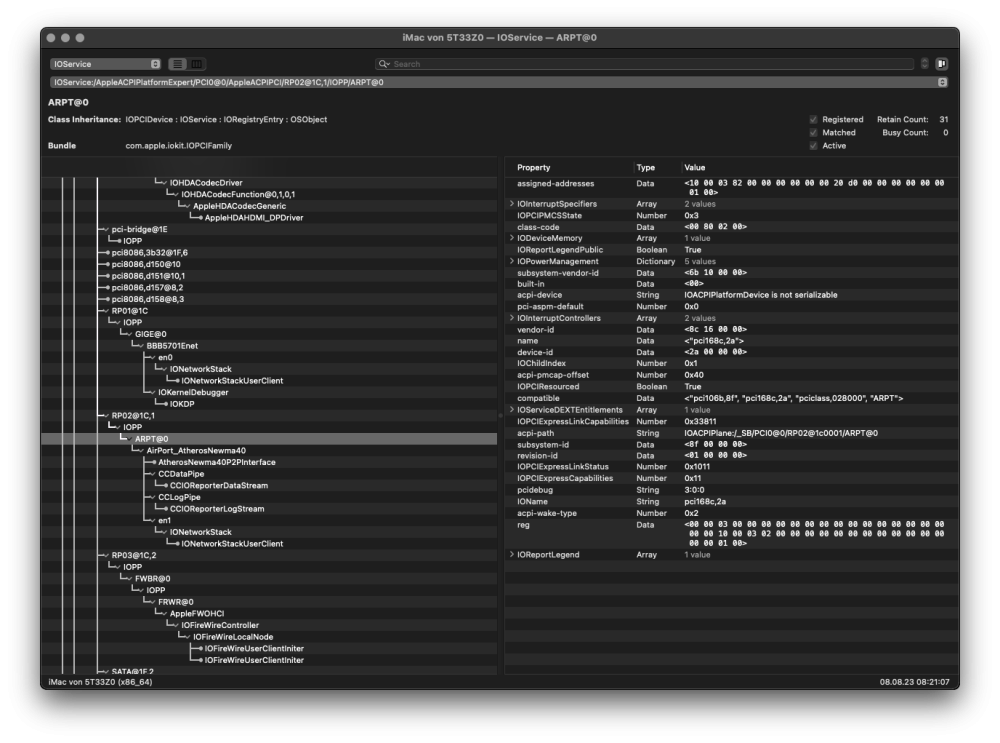The height and width of the screenshot is (743, 1000).
Task: Toggle the Registered checkbox
Action: pos(813,119)
